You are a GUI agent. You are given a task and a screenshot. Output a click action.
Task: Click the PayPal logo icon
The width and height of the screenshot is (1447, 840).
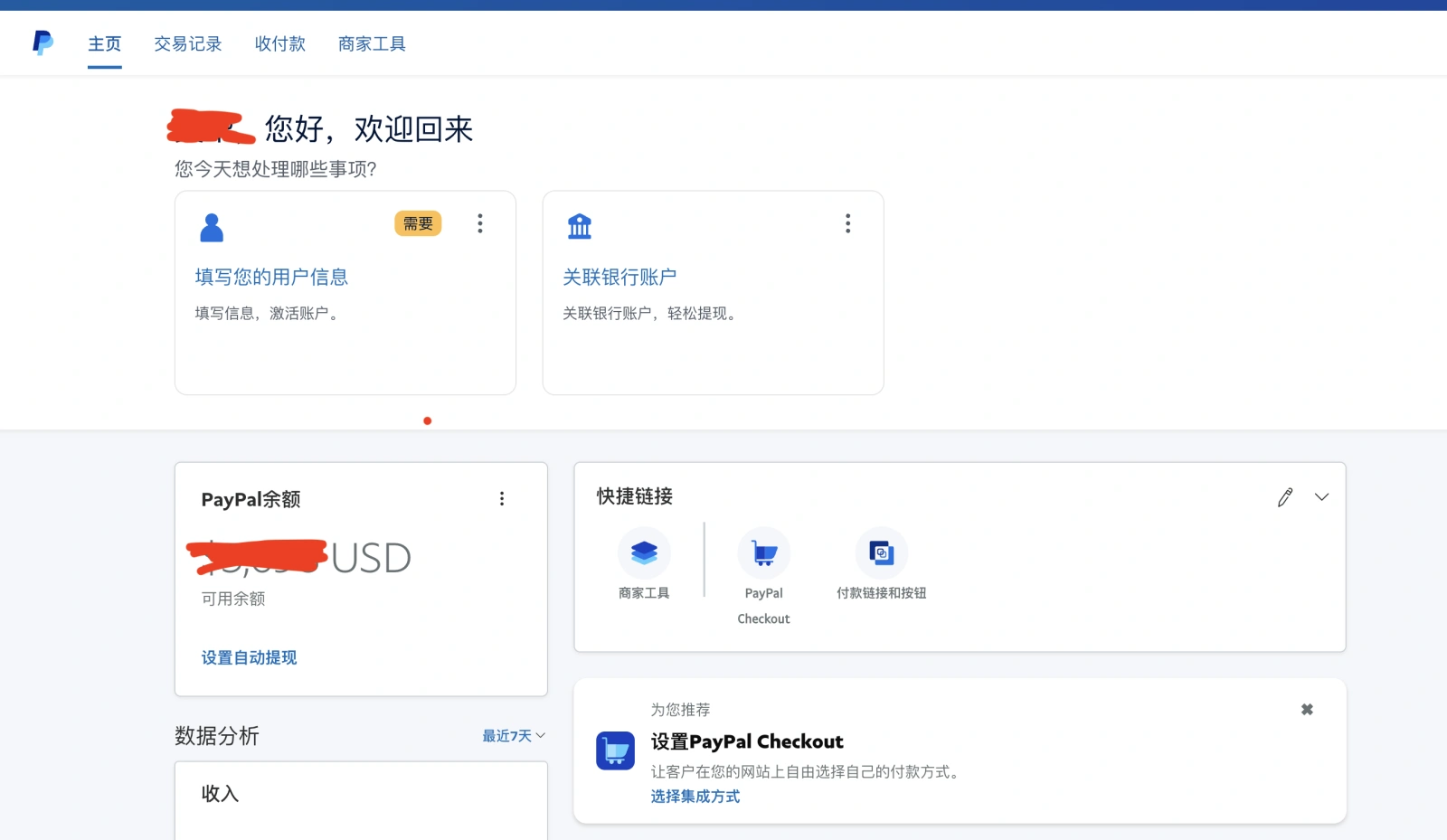[43, 42]
